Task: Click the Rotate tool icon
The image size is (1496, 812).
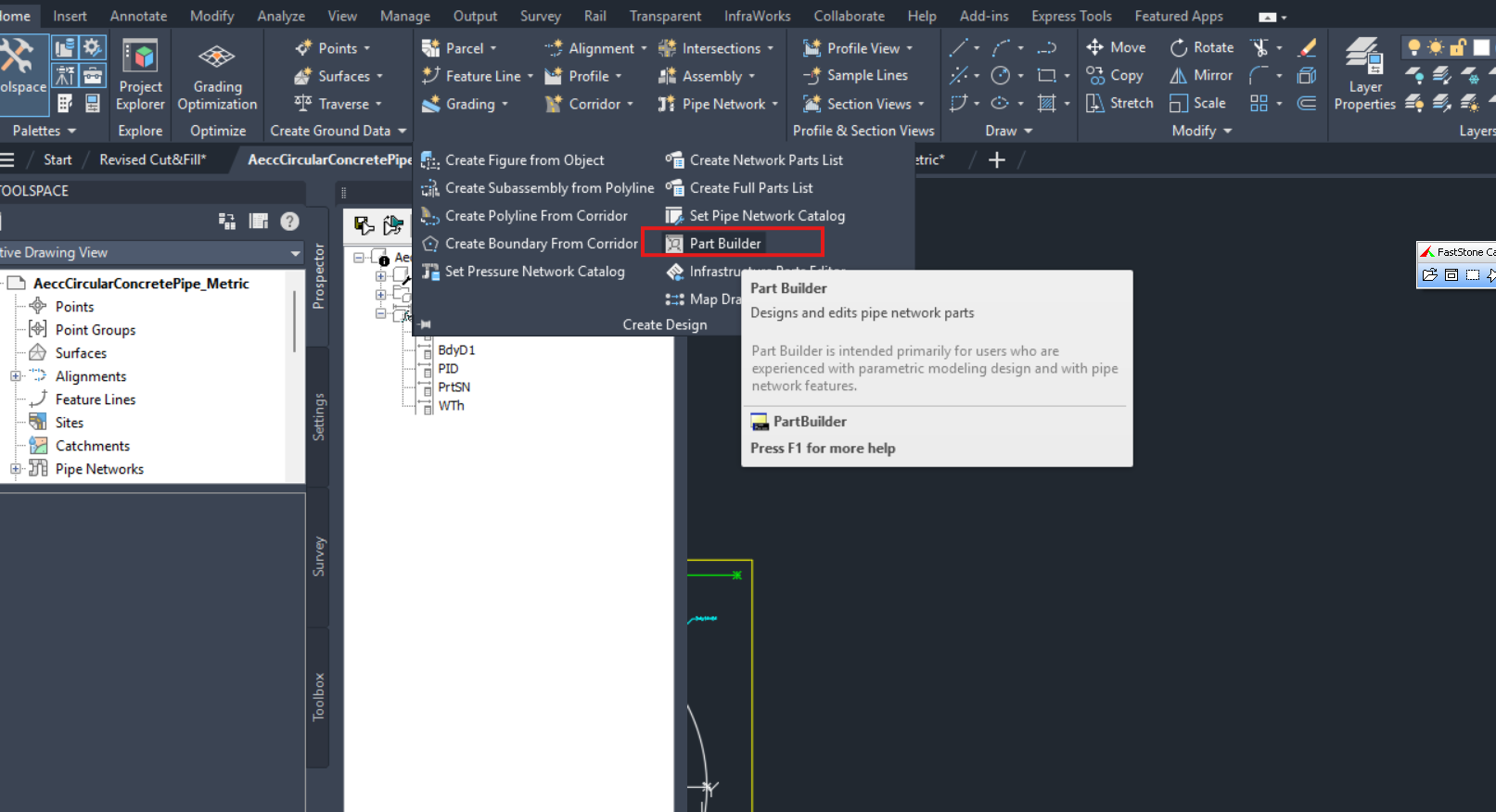Action: 1179,47
